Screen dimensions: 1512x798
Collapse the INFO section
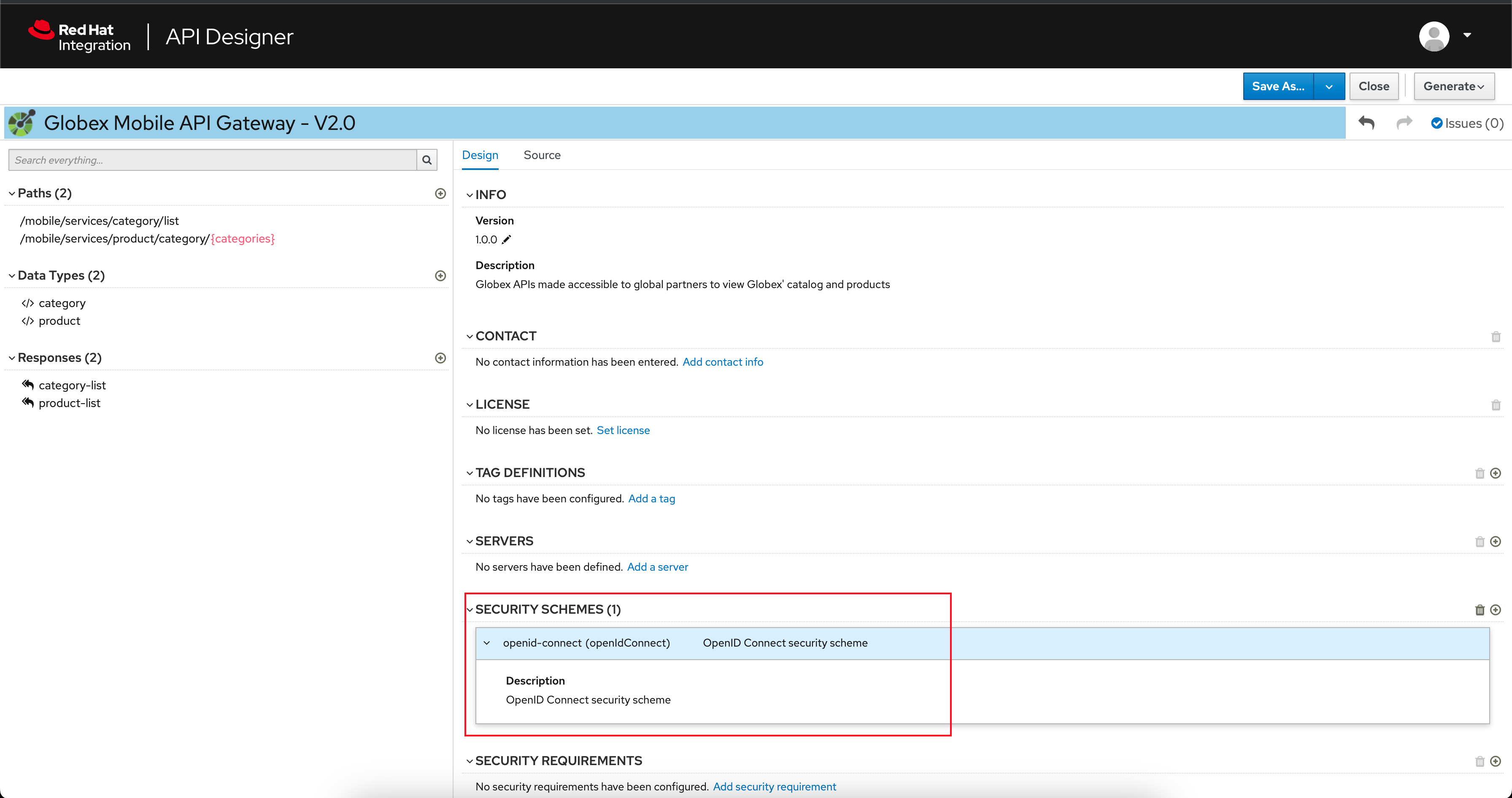coord(470,195)
